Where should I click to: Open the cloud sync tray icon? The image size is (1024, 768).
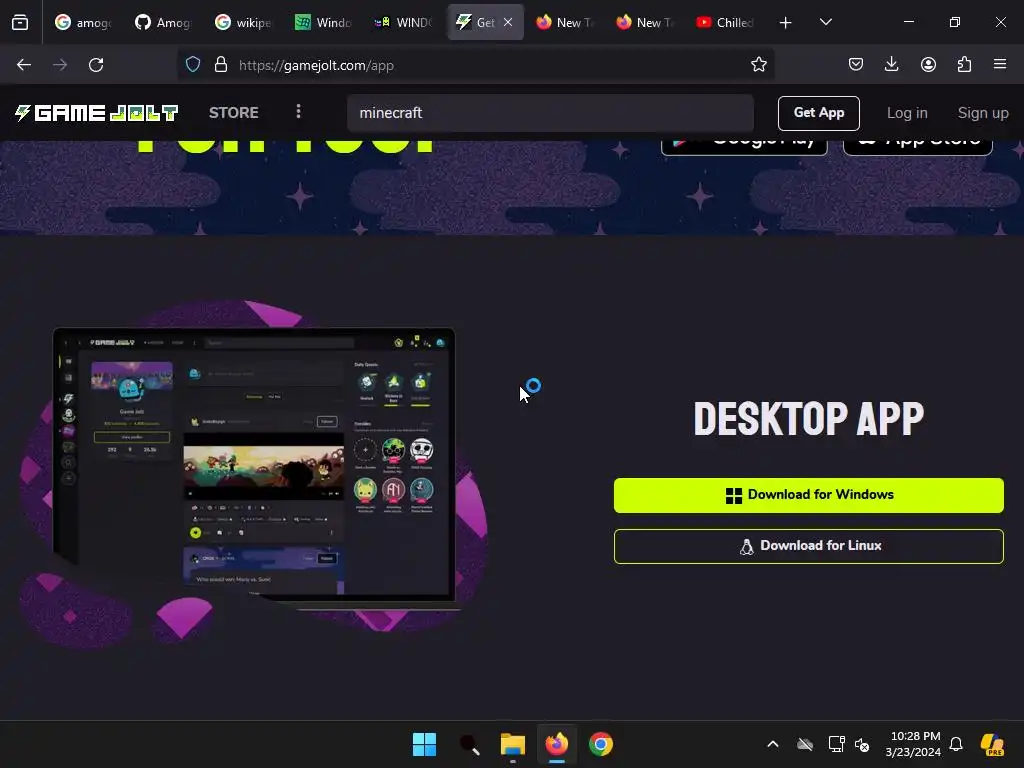pos(805,744)
